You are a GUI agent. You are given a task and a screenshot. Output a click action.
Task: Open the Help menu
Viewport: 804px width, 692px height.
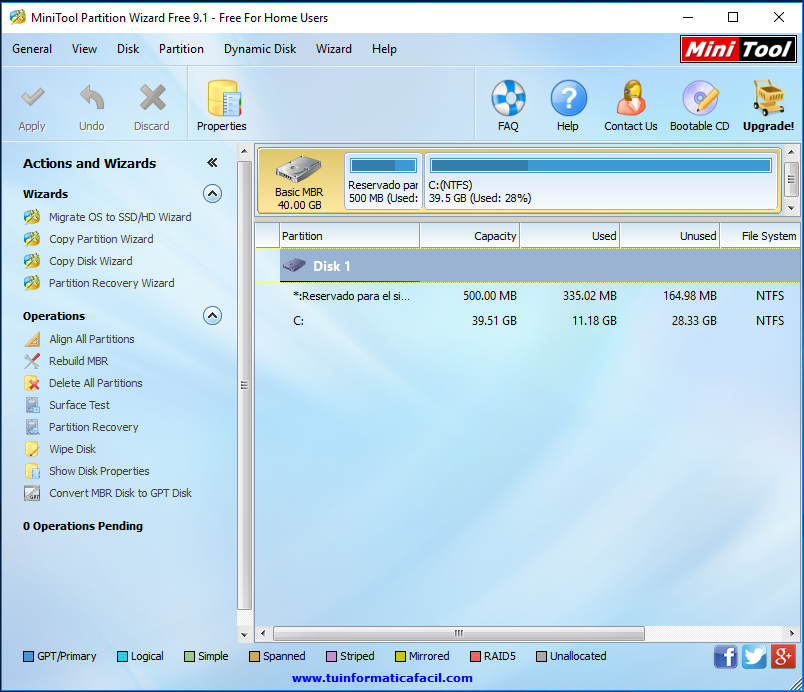point(384,49)
